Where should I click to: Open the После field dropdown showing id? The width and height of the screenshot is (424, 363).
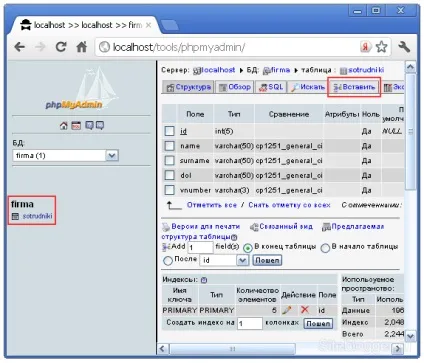click(x=224, y=260)
